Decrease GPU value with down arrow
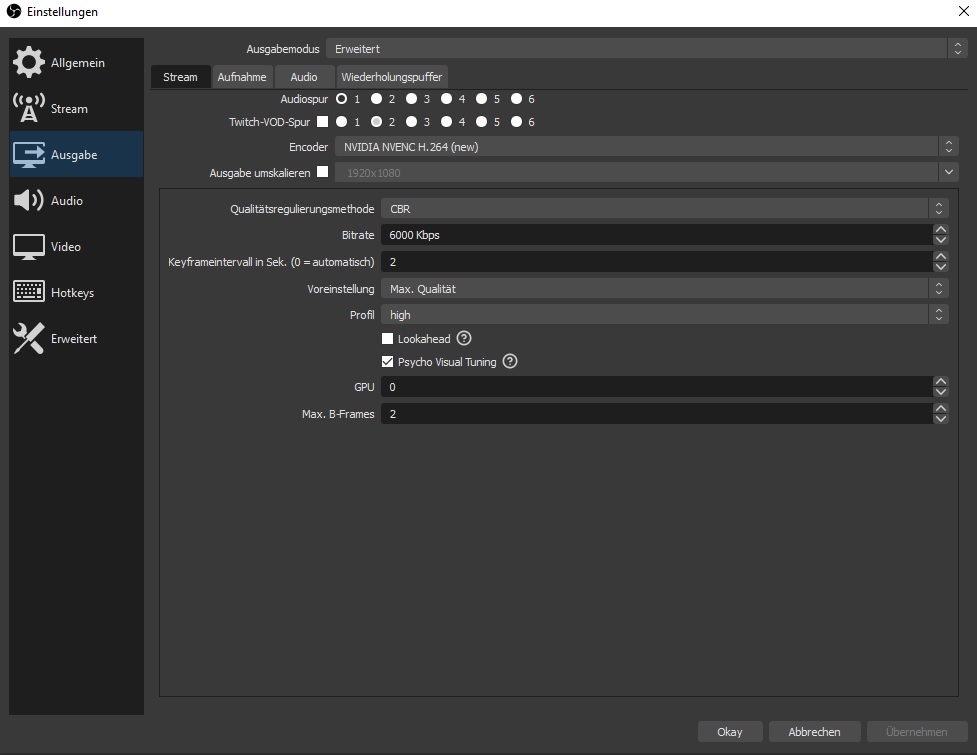Viewport: 977px width, 755px height. [941, 392]
